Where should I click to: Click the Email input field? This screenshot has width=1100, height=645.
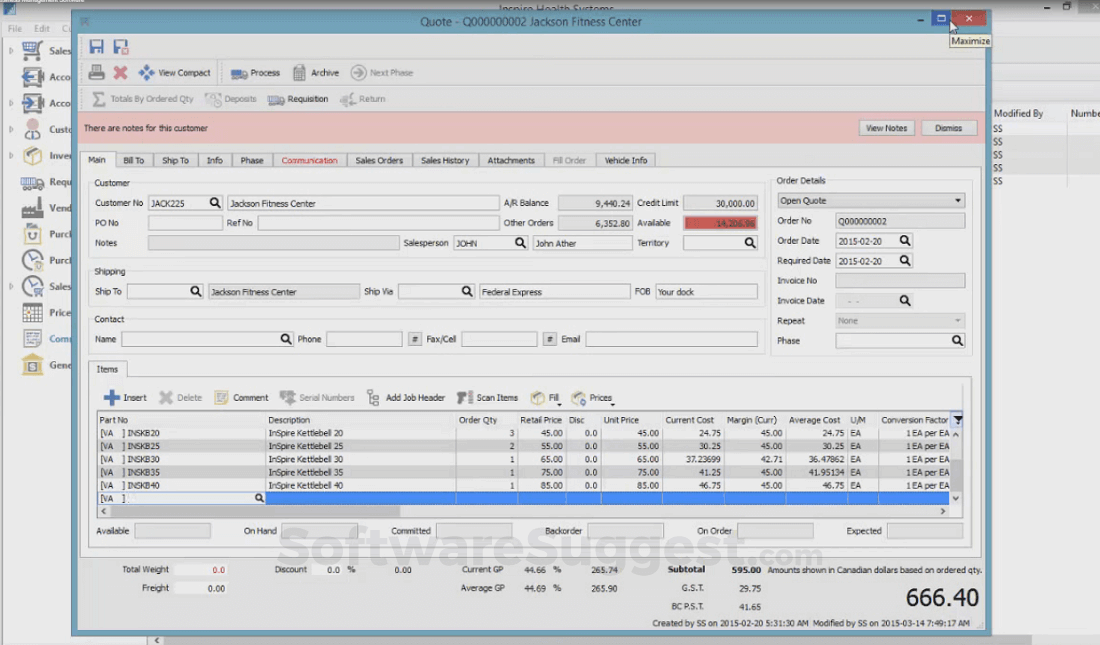(671, 339)
